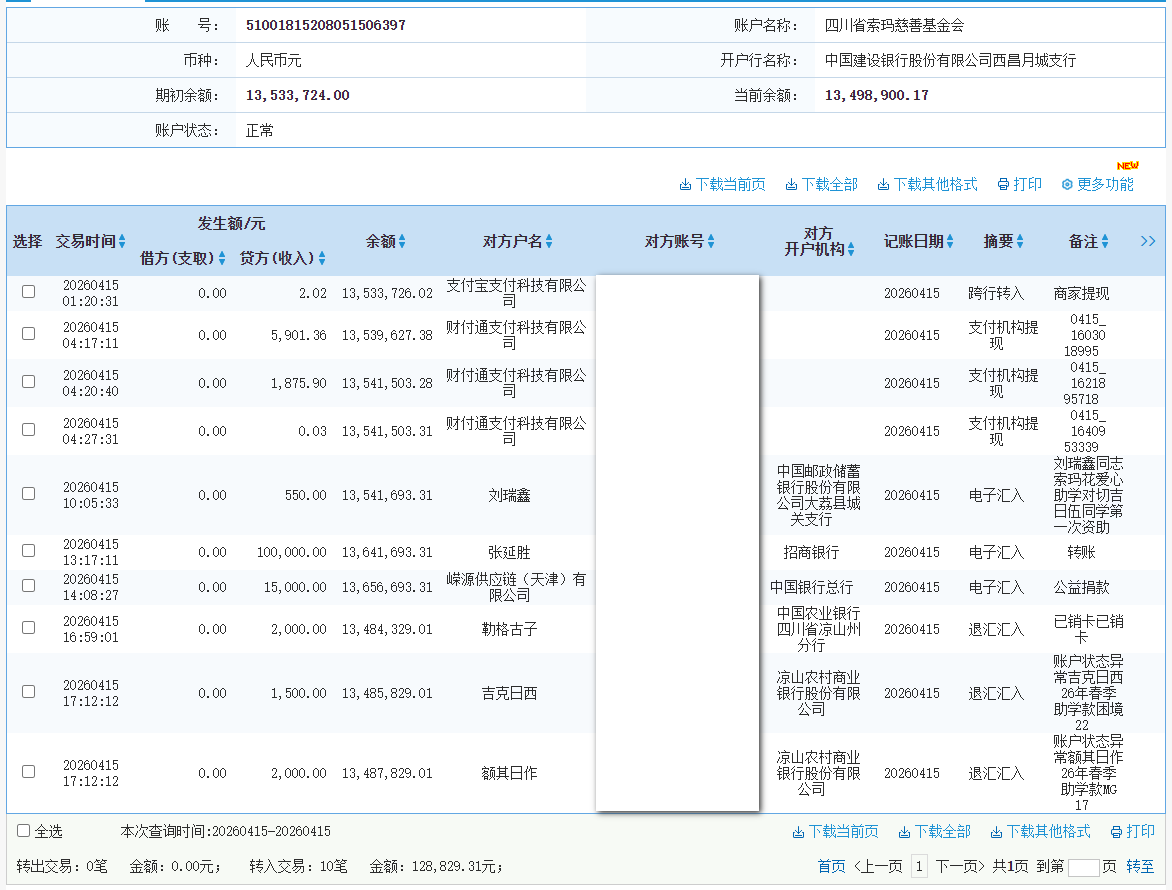1172x890 pixels.
Task: Click the 转至 go-to-page button
Action: 1140,865
